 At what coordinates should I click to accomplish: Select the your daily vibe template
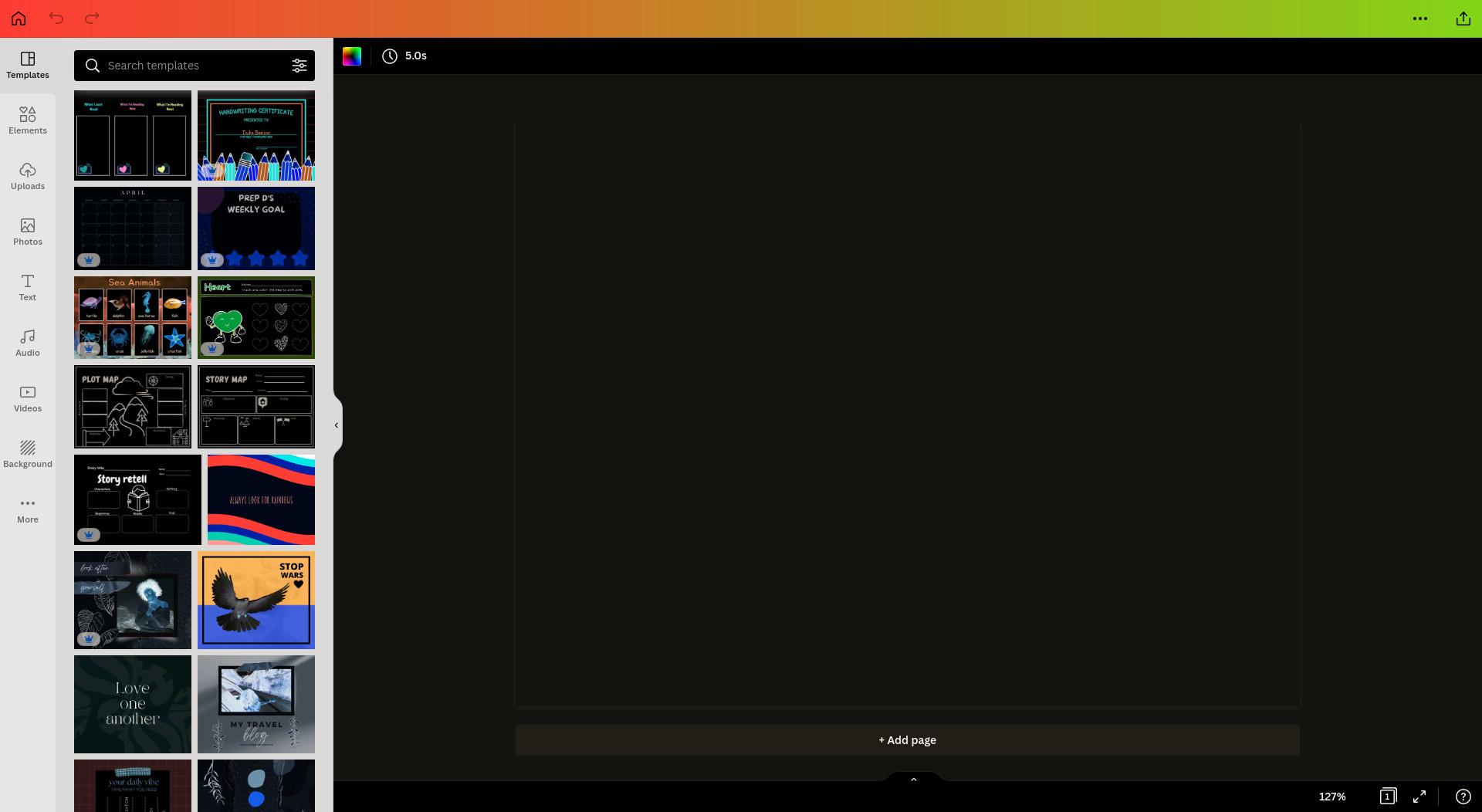tap(133, 786)
